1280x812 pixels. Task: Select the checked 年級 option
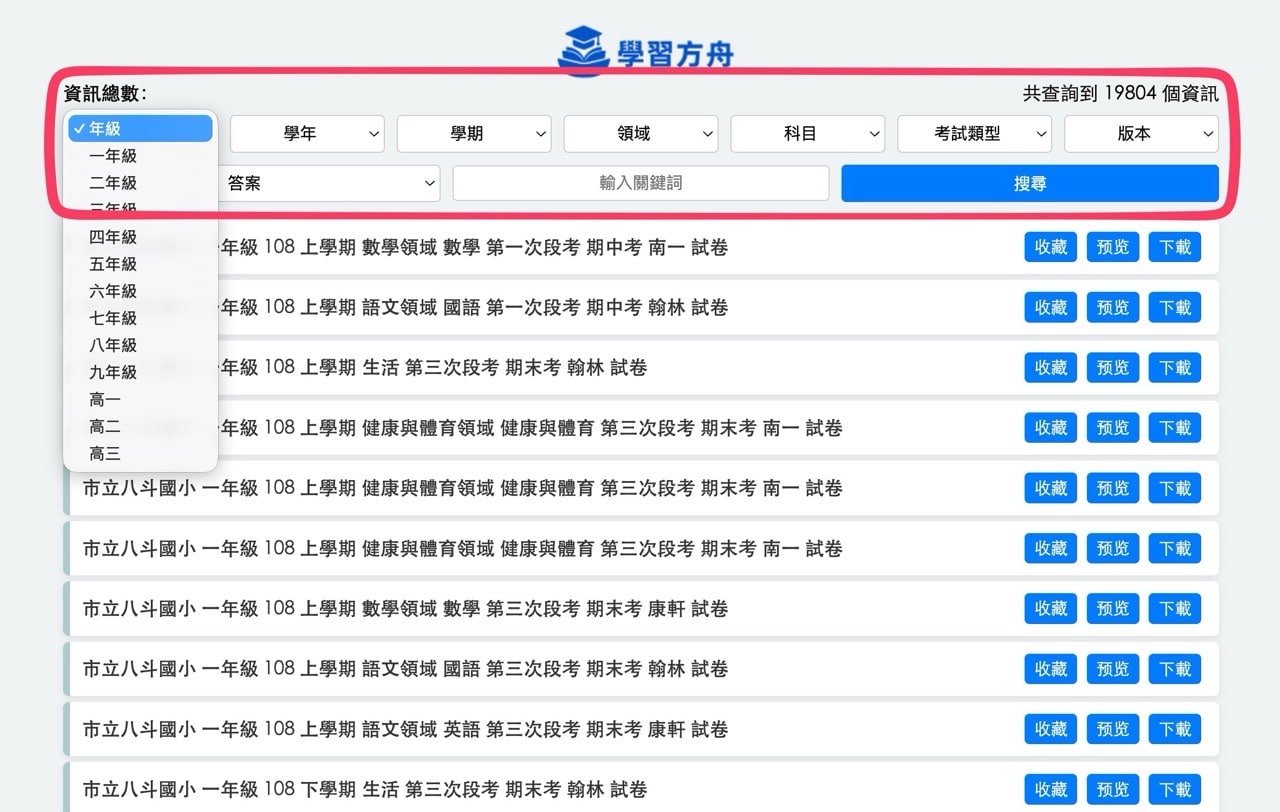139,128
